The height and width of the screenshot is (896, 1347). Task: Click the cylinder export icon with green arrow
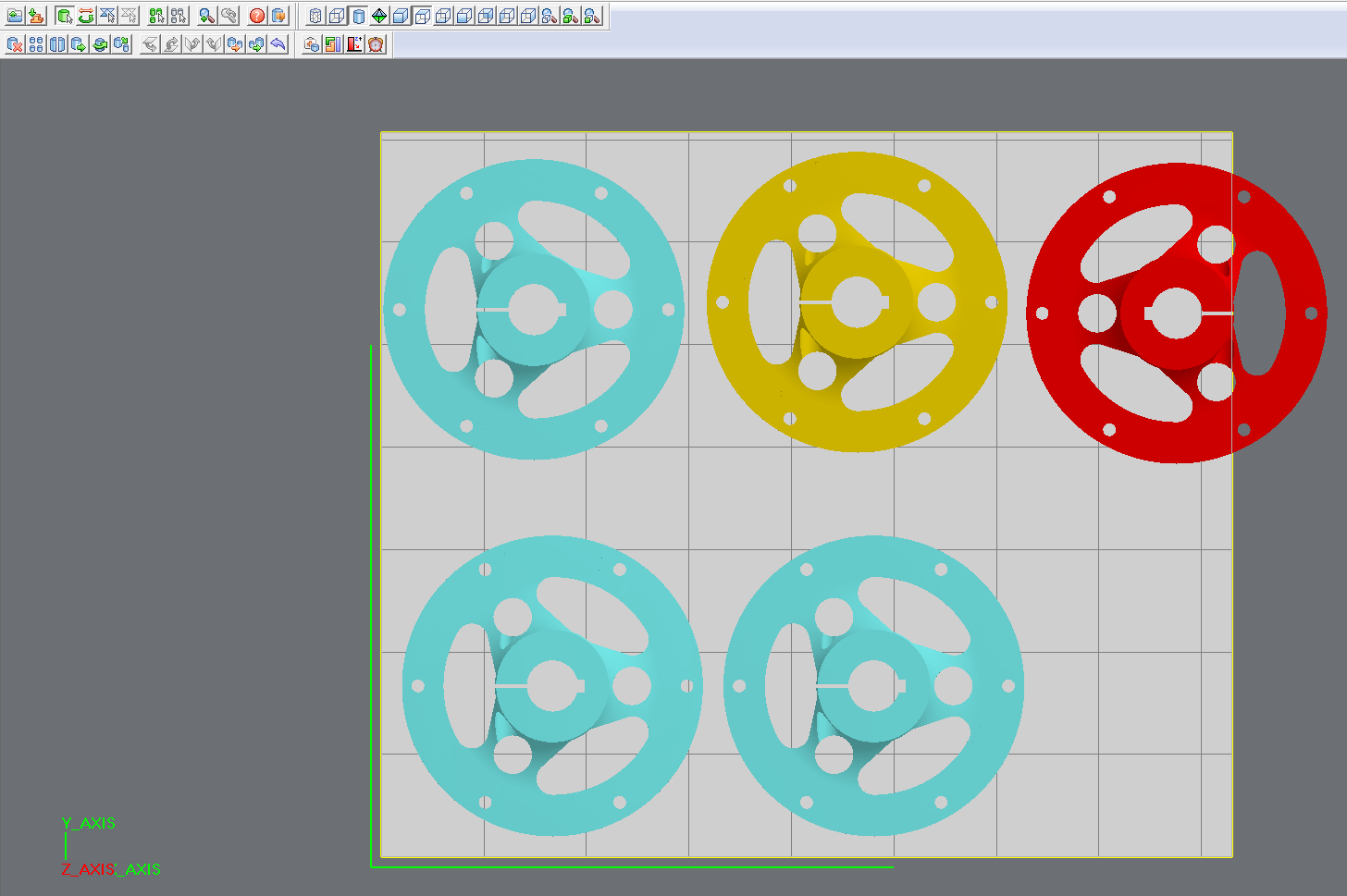pyautogui.click(x=79, y=43)
